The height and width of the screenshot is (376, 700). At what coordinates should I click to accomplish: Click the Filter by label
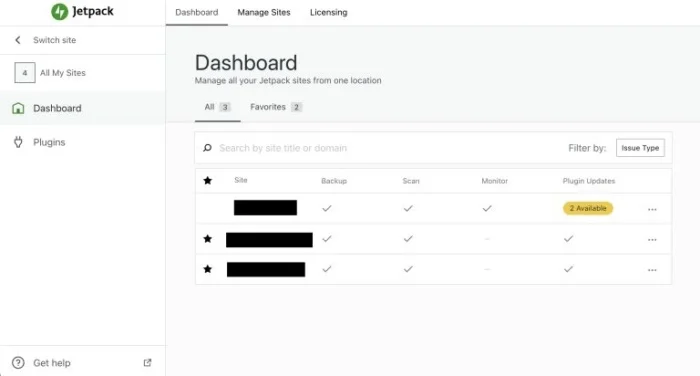[x=587, y=148]
